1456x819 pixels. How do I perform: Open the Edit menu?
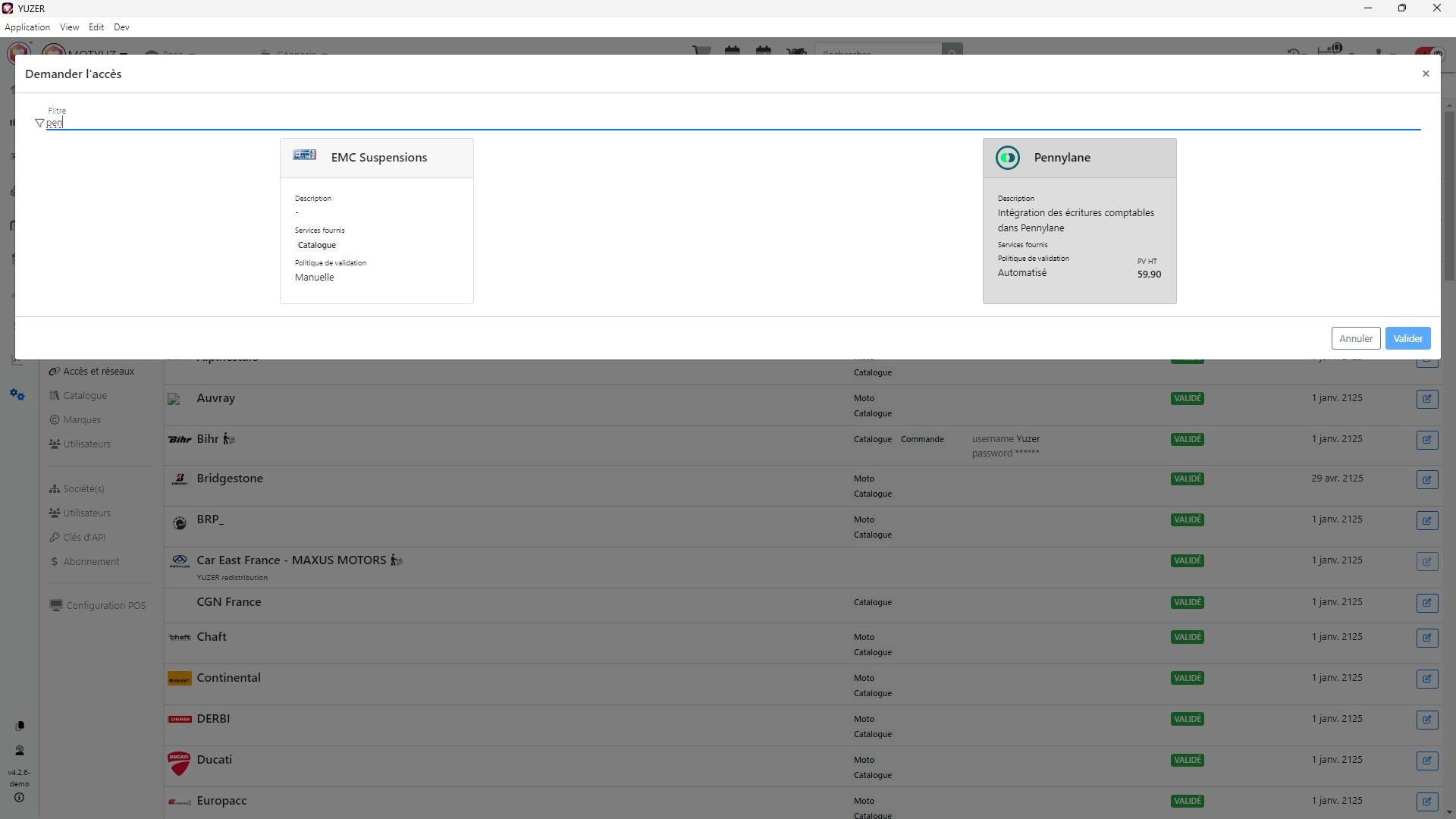click(96, 27)
